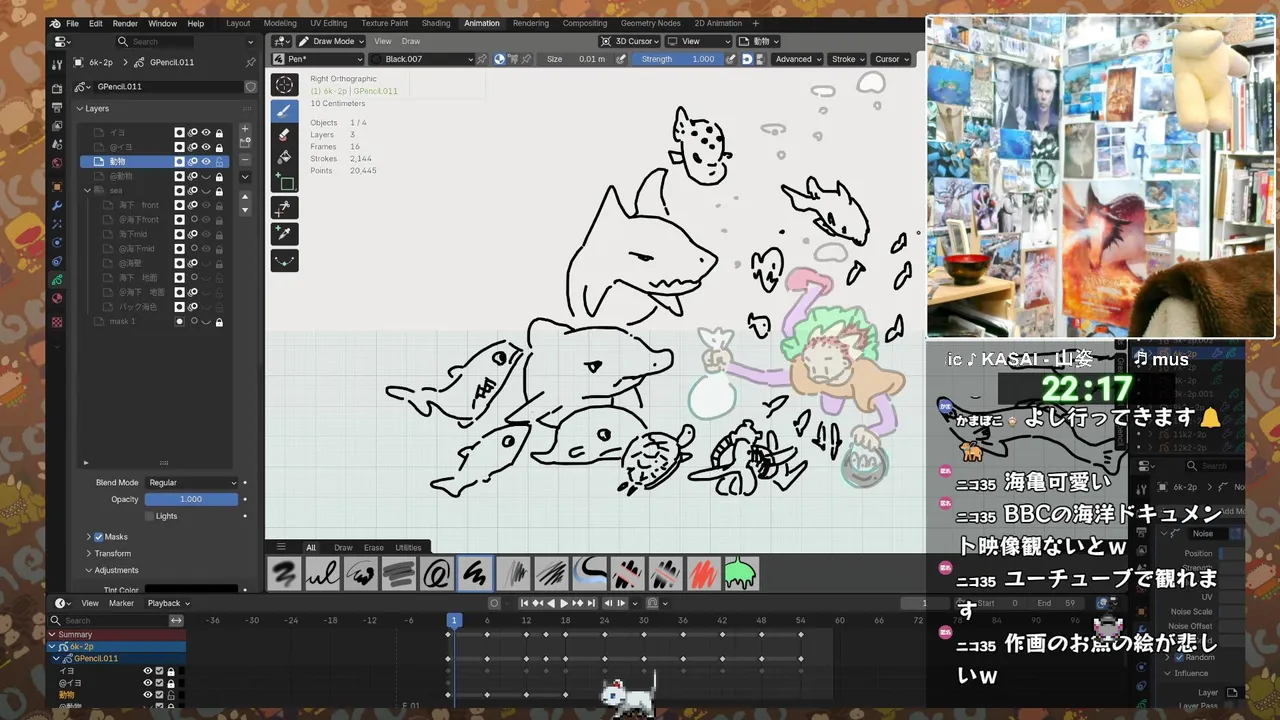Select the Trim cutter tool
Image resolution: width=1280 pixels, height=720 pixels.
pyautogui.click(x=285, y=208)
